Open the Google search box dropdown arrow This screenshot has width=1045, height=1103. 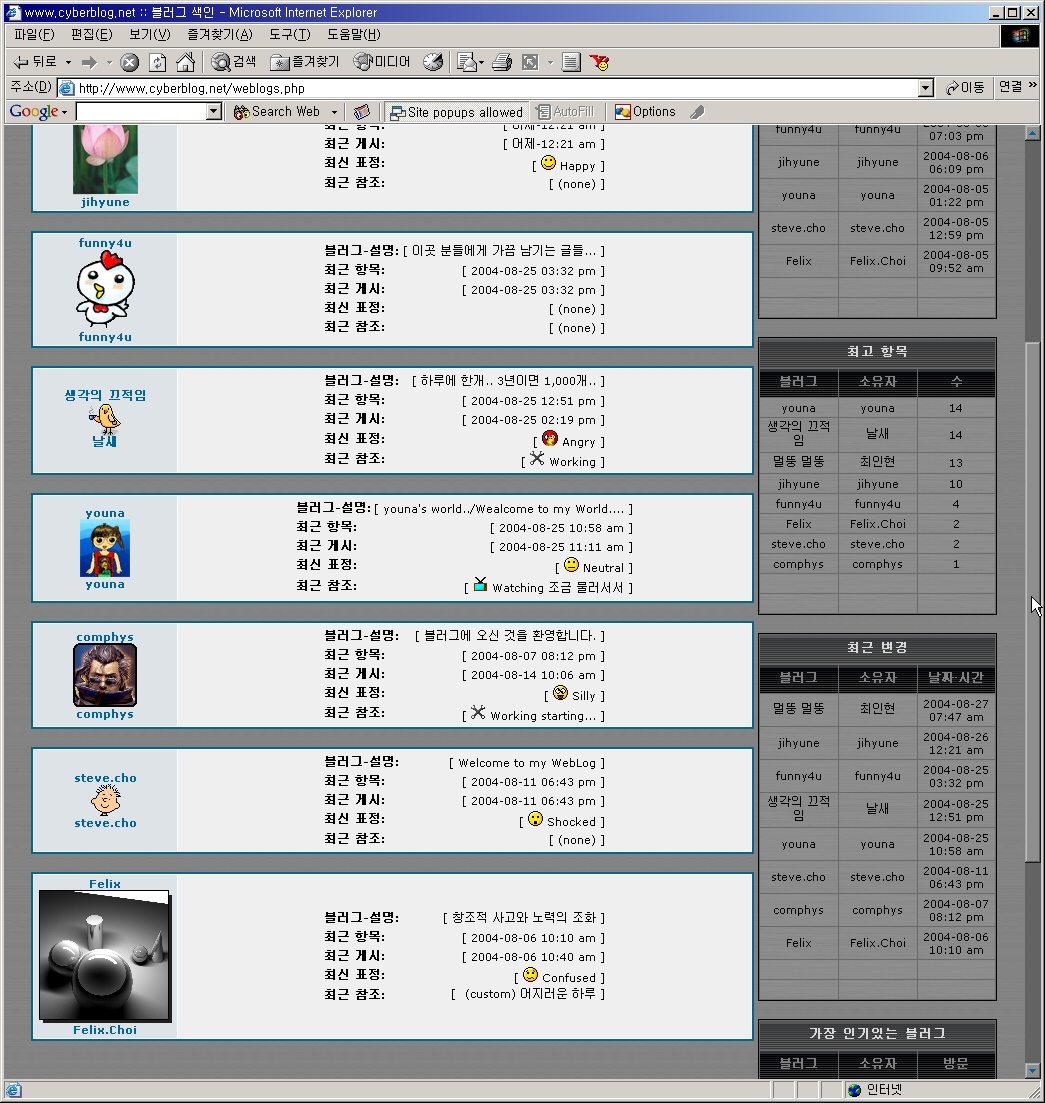[213, 112]
